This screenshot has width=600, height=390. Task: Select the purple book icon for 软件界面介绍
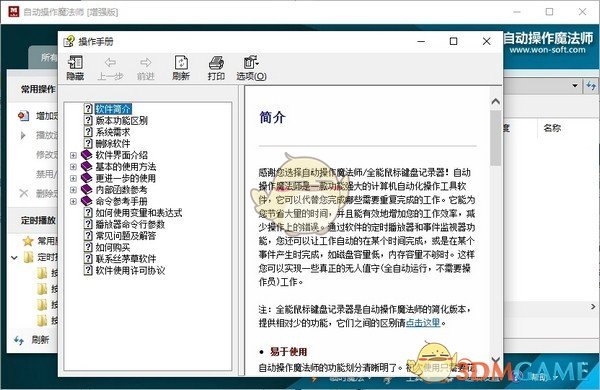click(87, 155)
